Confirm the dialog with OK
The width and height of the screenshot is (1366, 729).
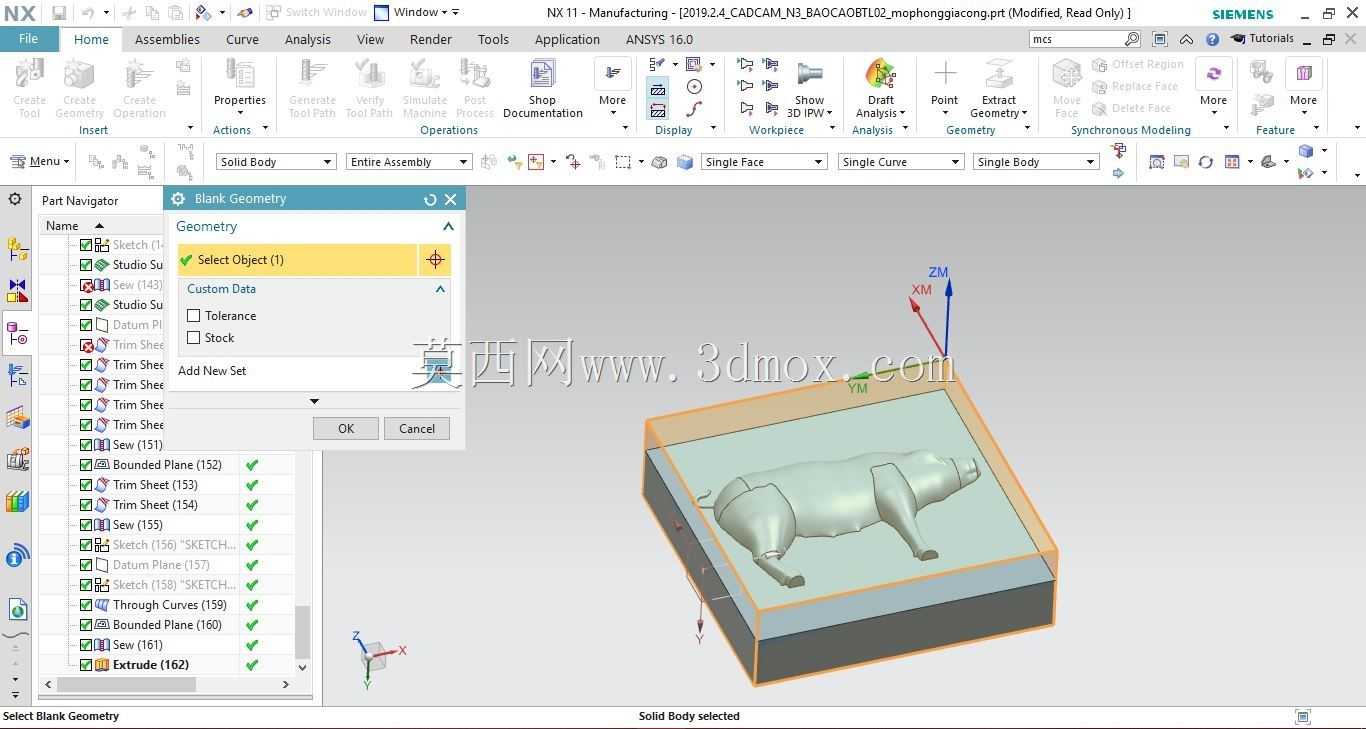346,429
